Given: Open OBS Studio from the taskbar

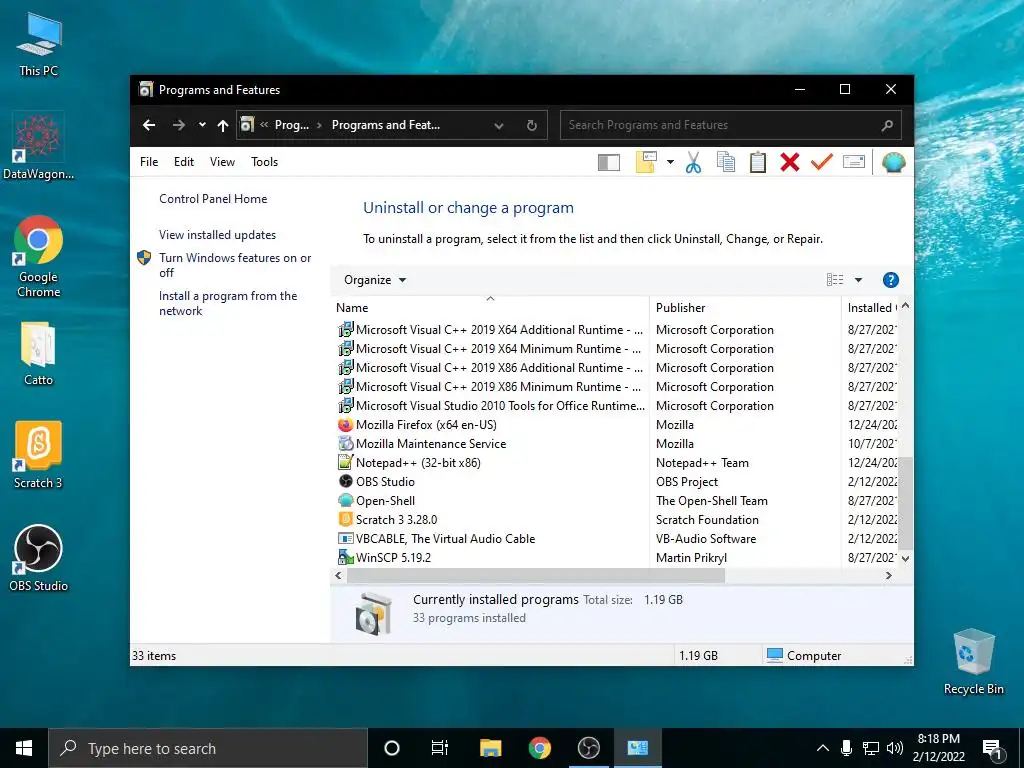Looking at the screenshot, I should (x=588, y=748).
